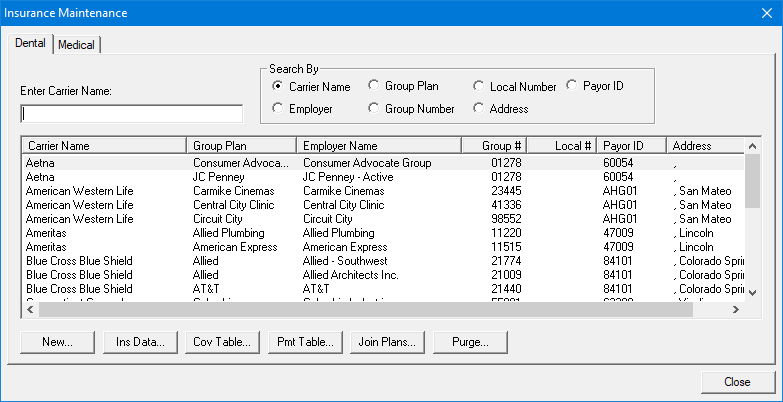Image resolution: width=783 pixels, height=402 pixels.
Task: Choose Employer as search criterion
Action: coord(278,109)
